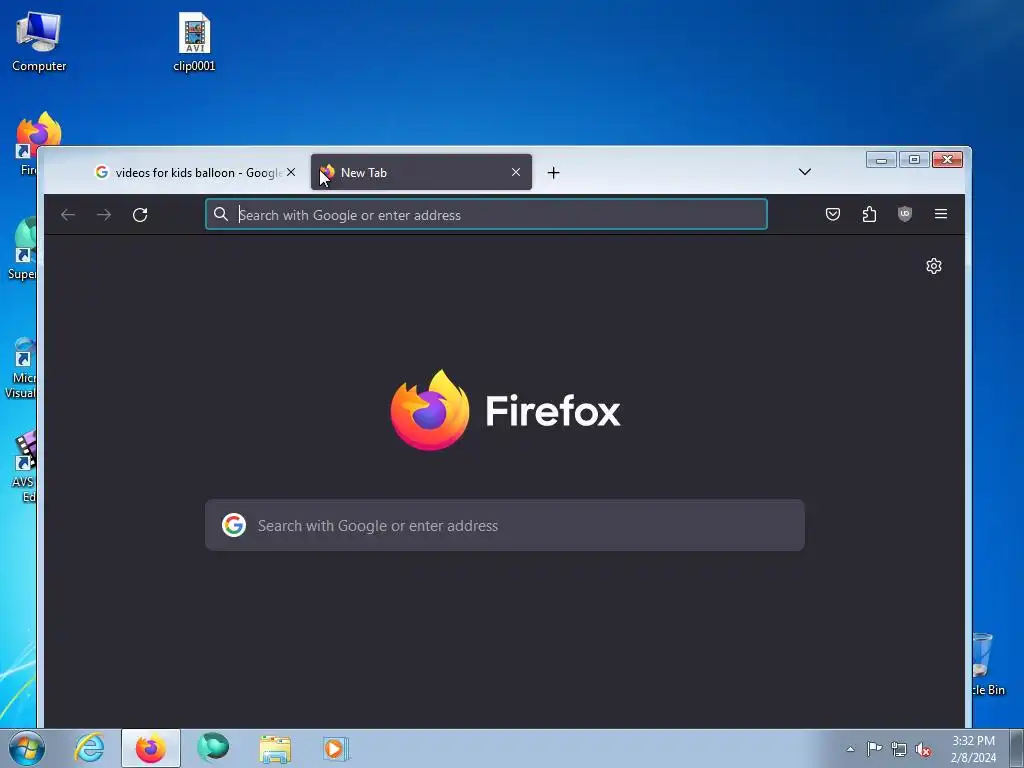The image size is (1024, 768).
Task: Select the New Tab tab
Action: pos(421,172)
